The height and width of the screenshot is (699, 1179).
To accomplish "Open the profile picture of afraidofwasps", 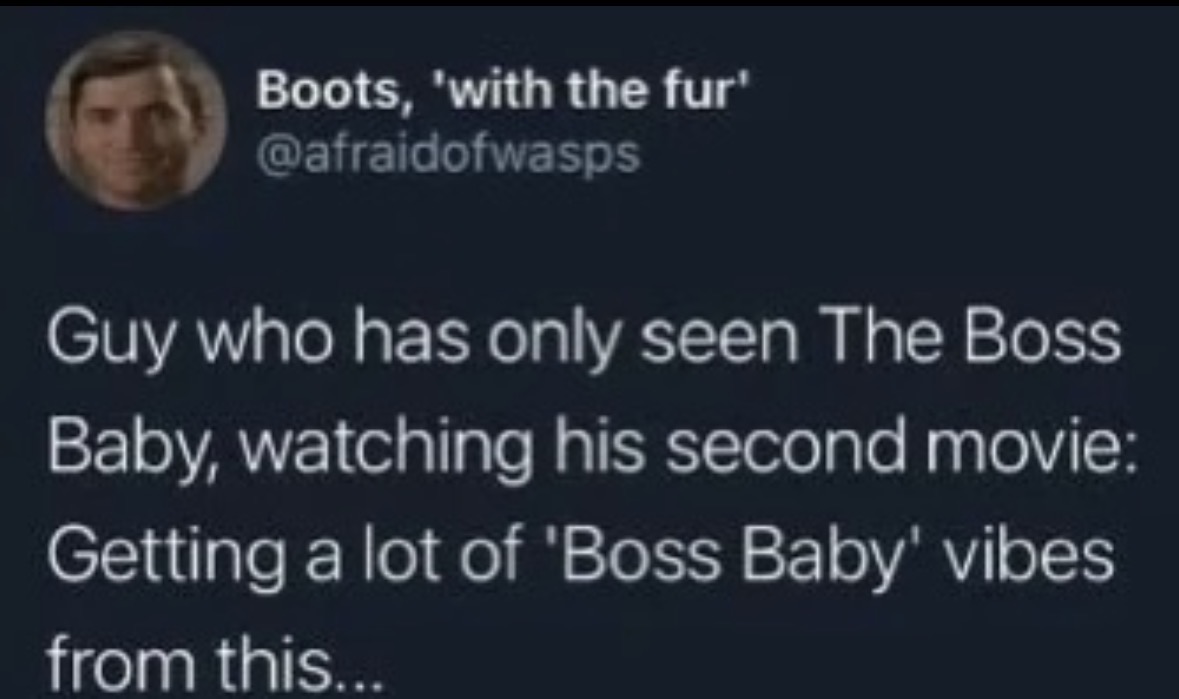I will coord(136,121).
